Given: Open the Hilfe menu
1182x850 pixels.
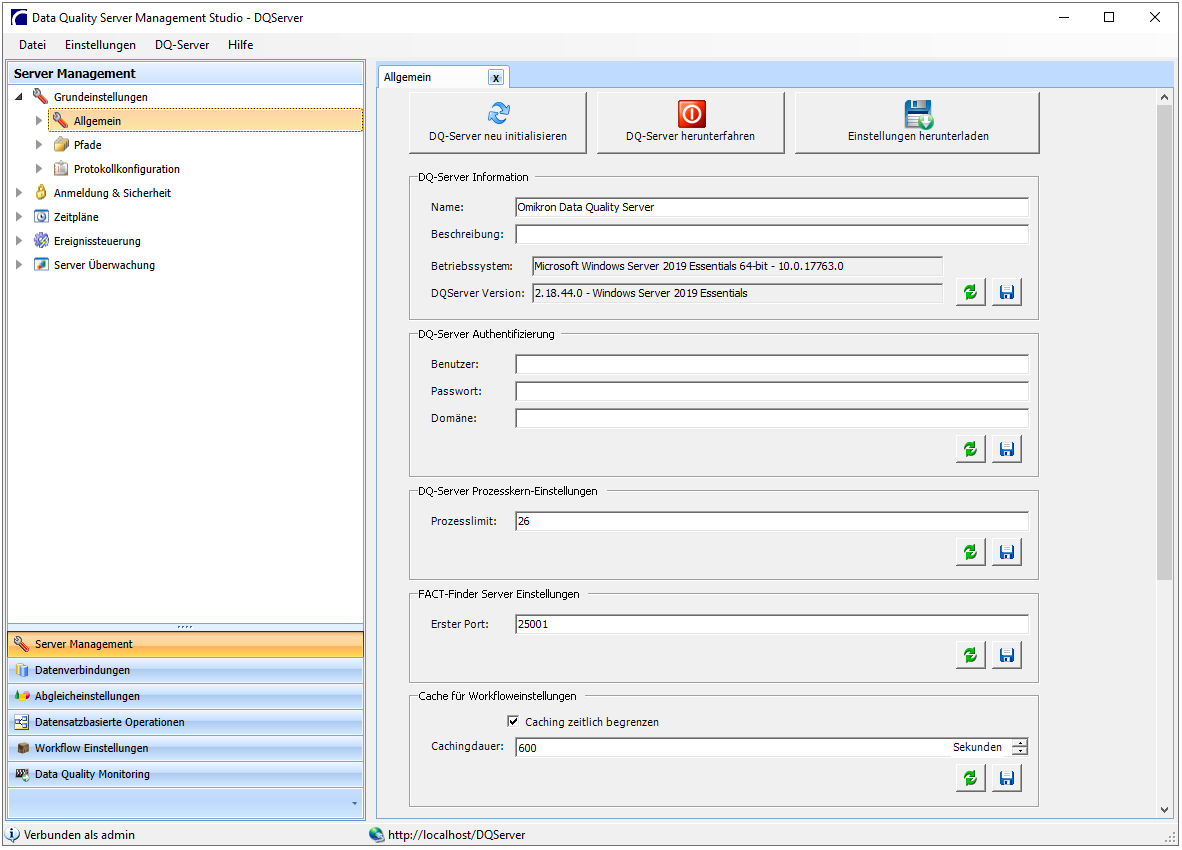Looking at the screenshot, I should pos(240,44).
